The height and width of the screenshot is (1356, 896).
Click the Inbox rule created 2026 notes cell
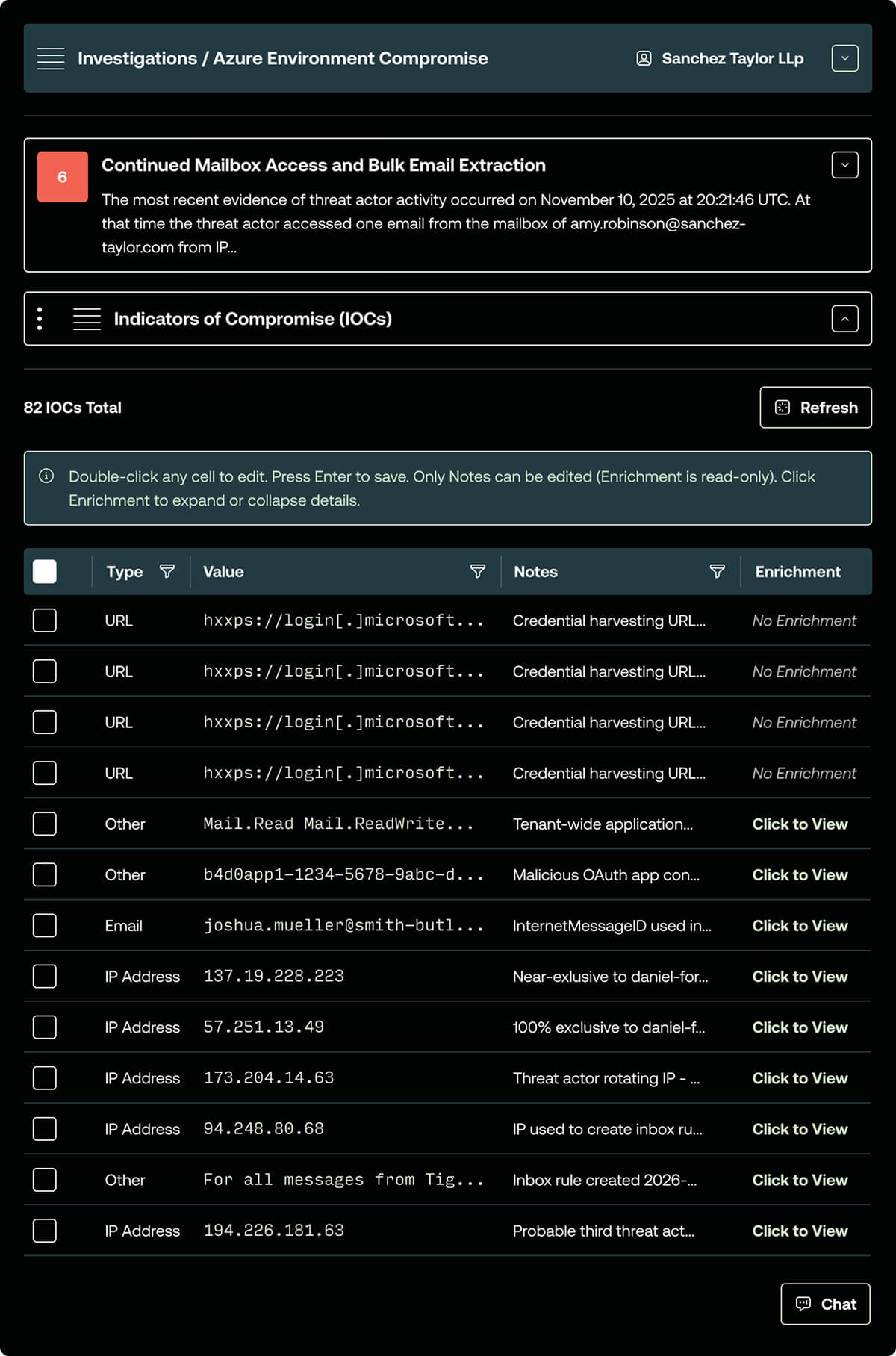coord(605,1179)
